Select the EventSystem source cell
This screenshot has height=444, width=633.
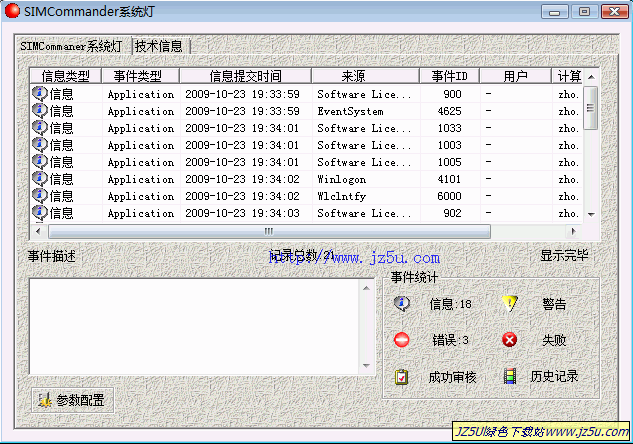click(x=350, y=111)
